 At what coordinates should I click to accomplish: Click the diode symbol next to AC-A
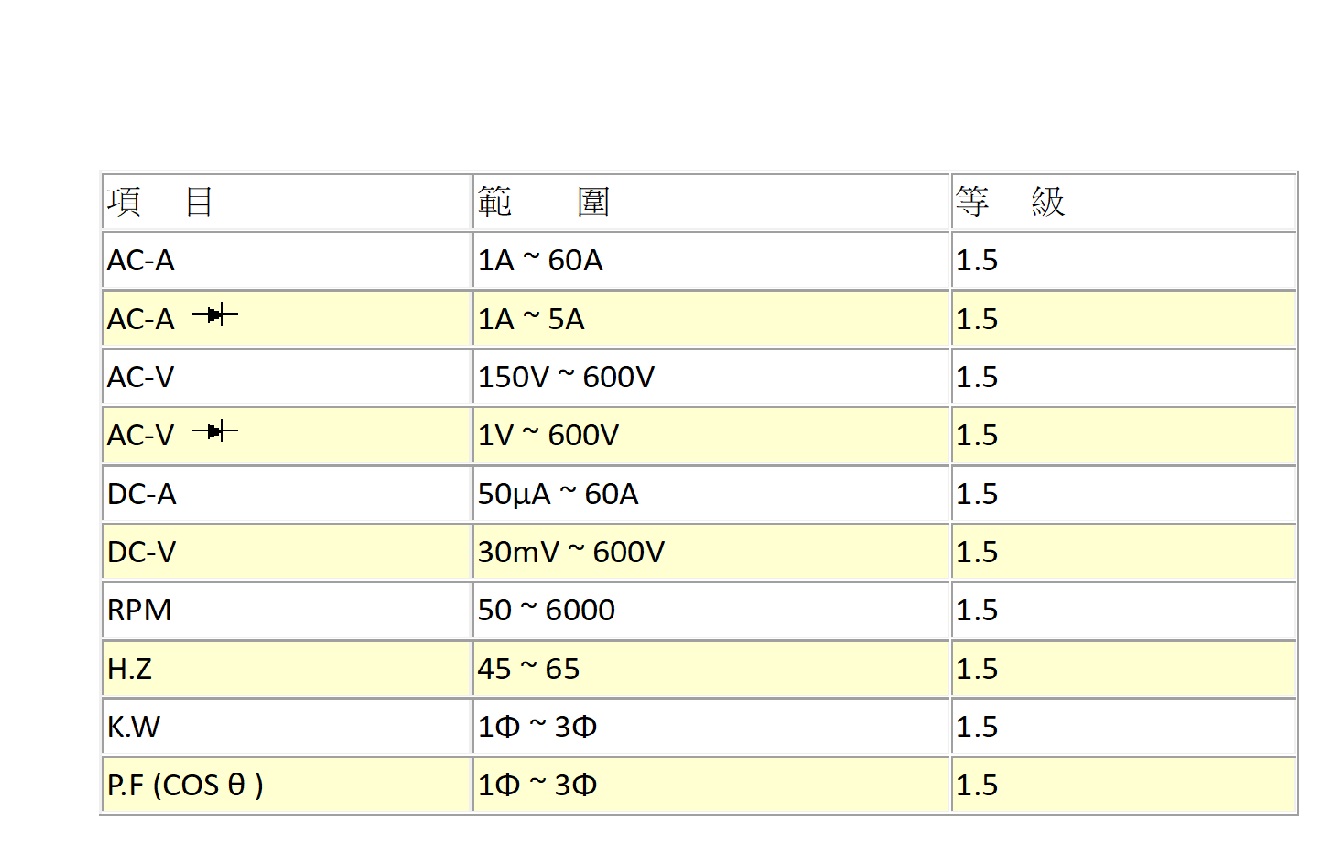pos(215,316)
